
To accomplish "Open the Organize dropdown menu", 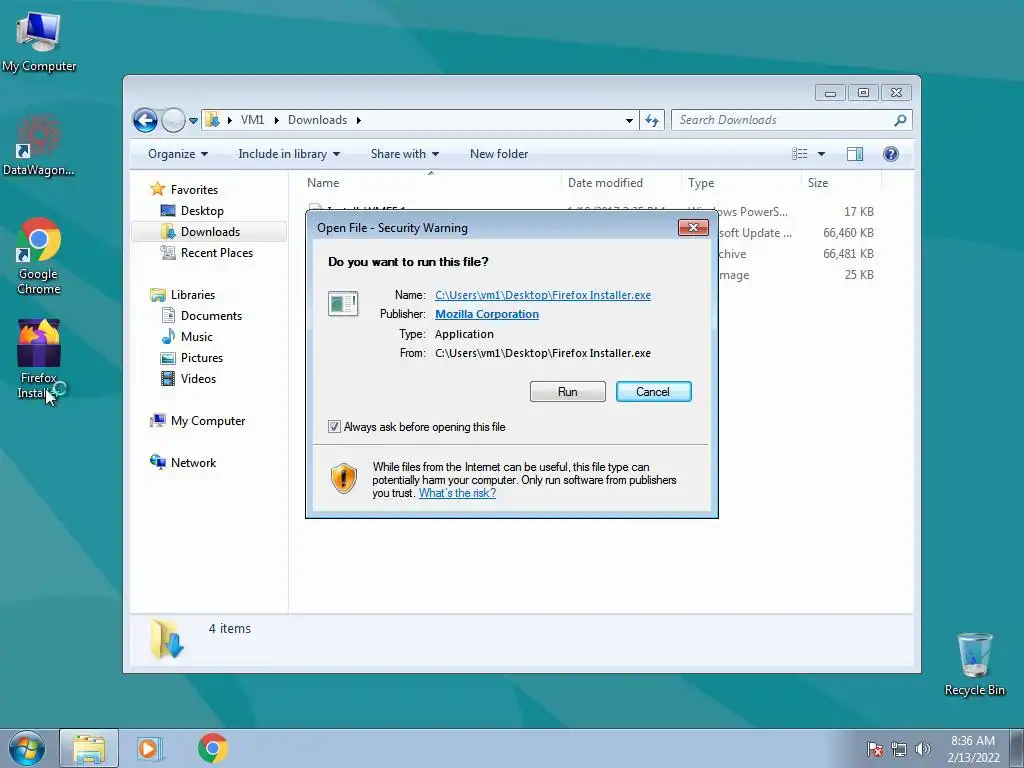I will point(178,154).
